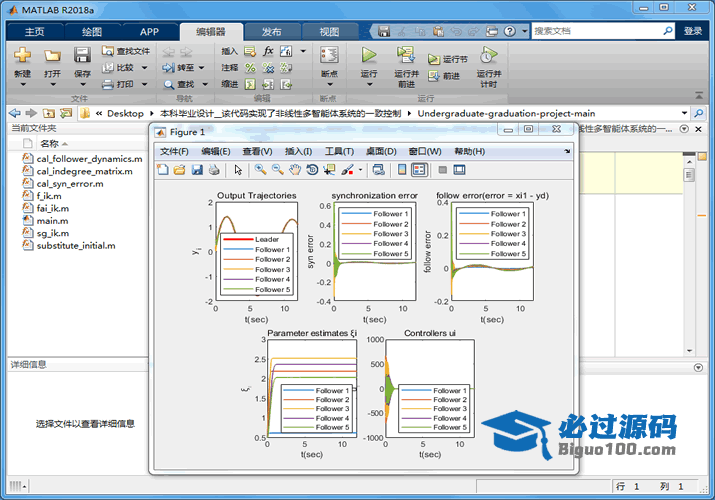Click the 运行并前进 (Run and Advance) icon
This screenshot has width=715, height=500.
[406, 55]
